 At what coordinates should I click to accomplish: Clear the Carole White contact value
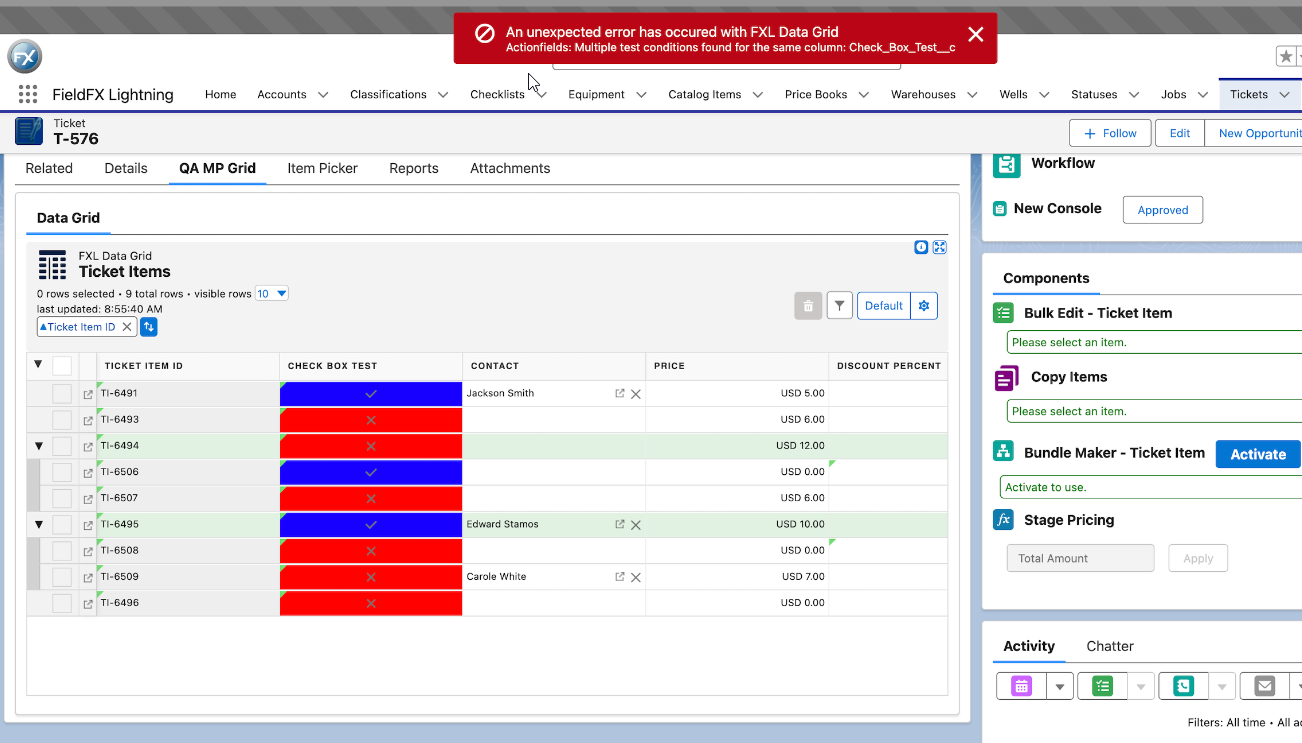pyautogui.click(x=636, y=577)
